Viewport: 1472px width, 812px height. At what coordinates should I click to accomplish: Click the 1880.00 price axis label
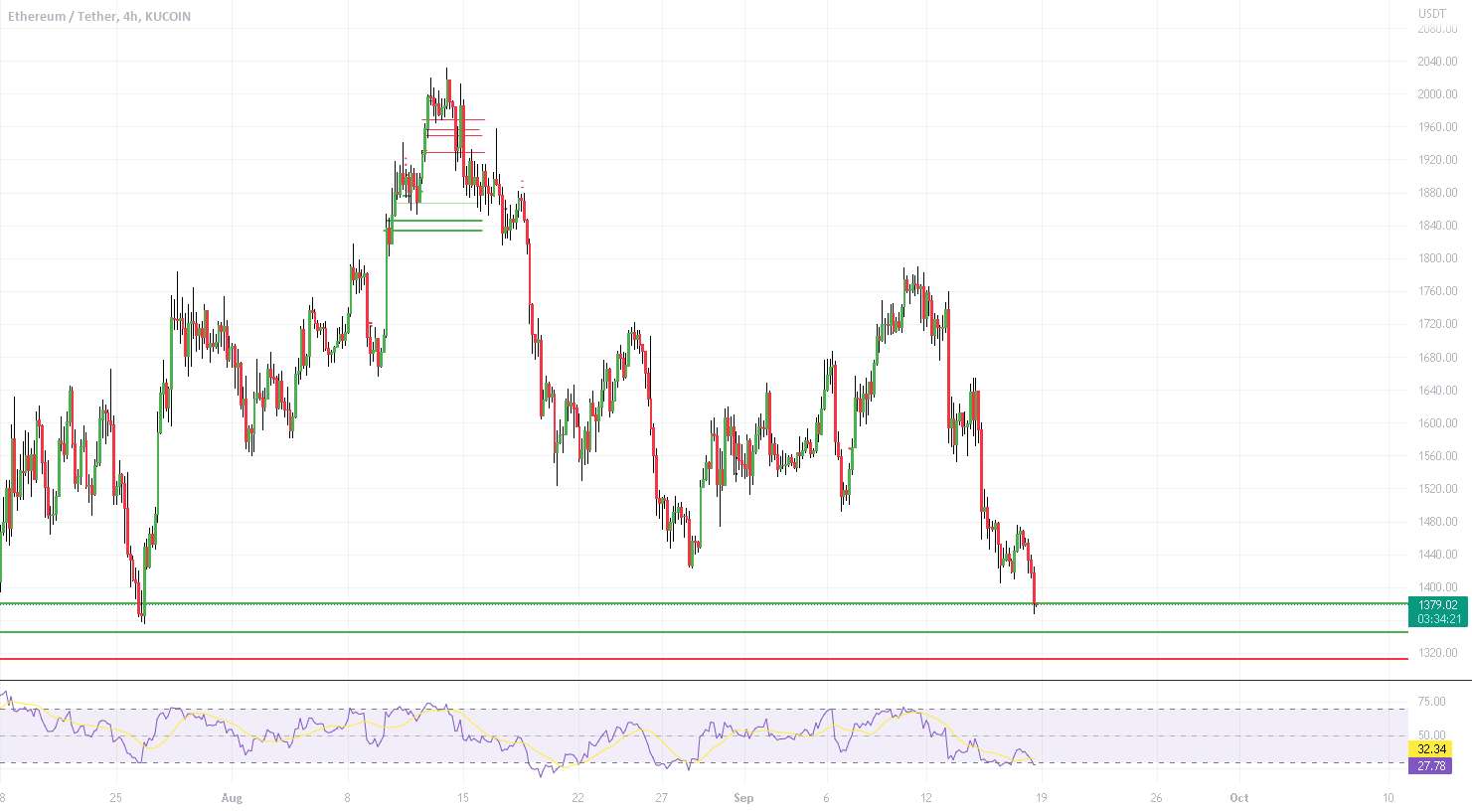pos(1437,193)
